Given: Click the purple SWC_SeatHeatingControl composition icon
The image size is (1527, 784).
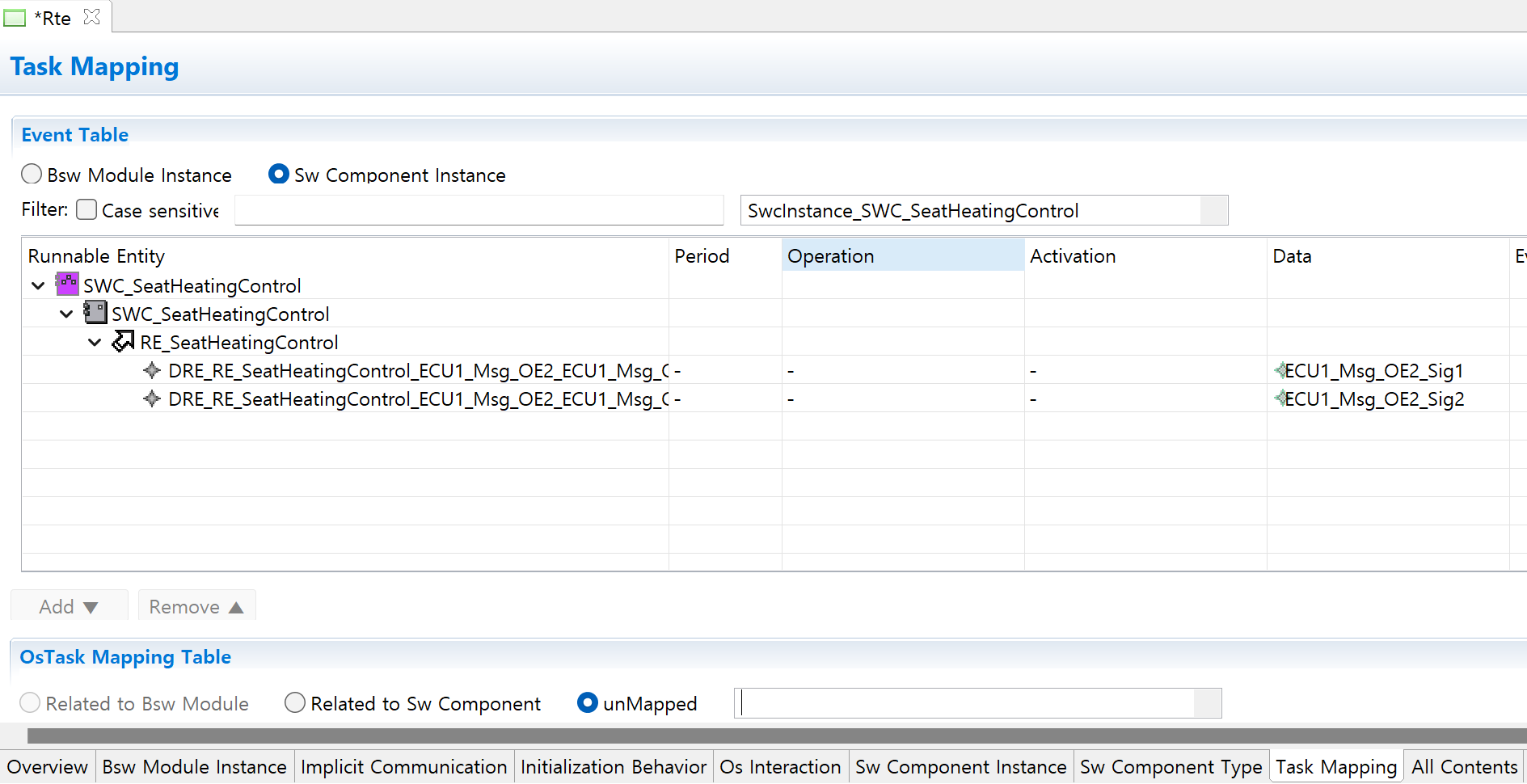Looking at the screenshot, I should (x=67, y=285).
